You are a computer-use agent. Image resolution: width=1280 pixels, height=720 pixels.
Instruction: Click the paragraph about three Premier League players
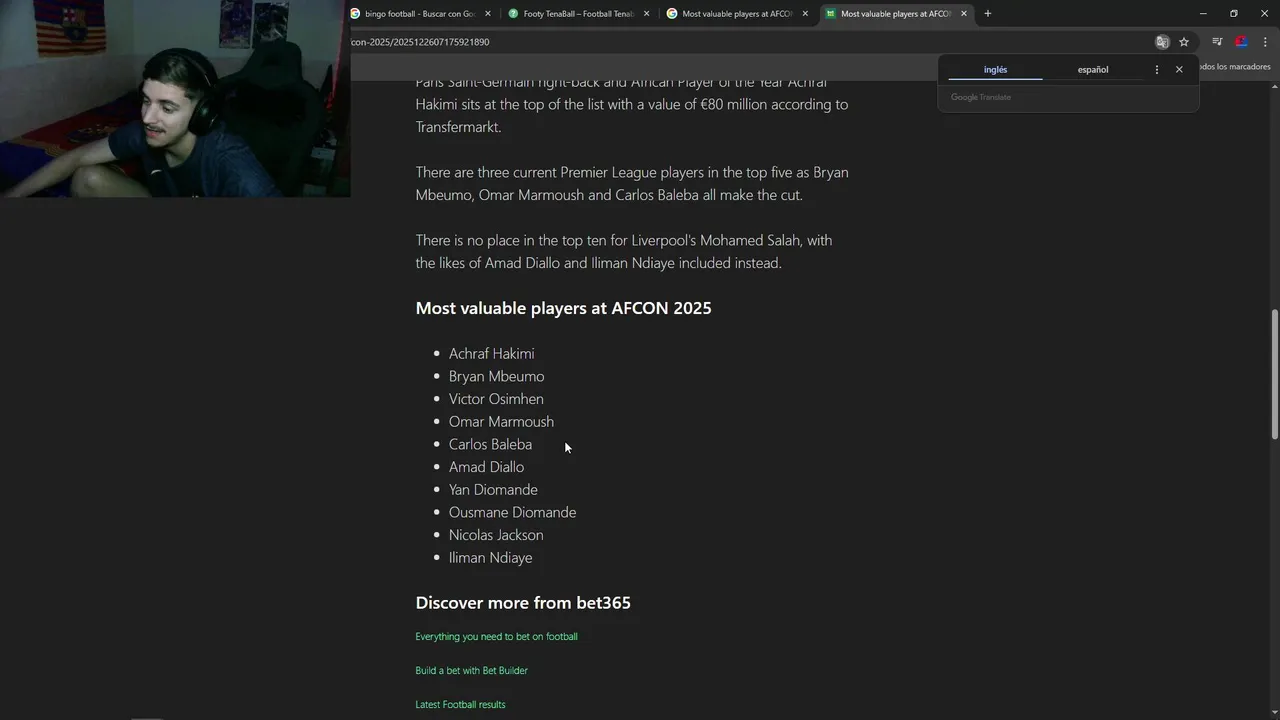(632, 184)
